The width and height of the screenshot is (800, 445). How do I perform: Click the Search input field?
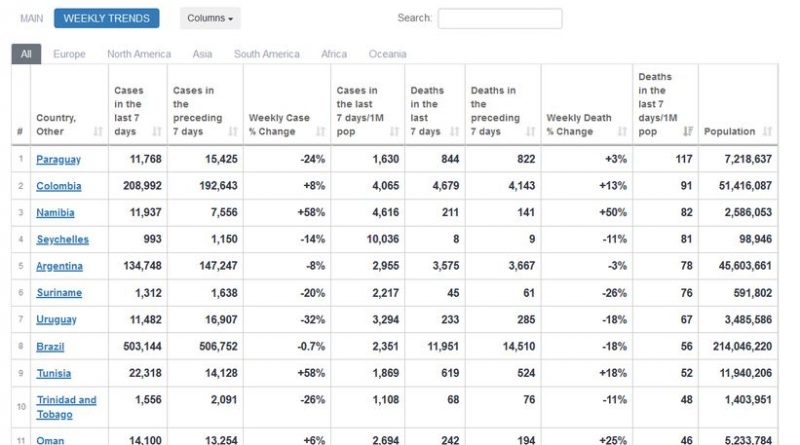(x=499, y=18)
